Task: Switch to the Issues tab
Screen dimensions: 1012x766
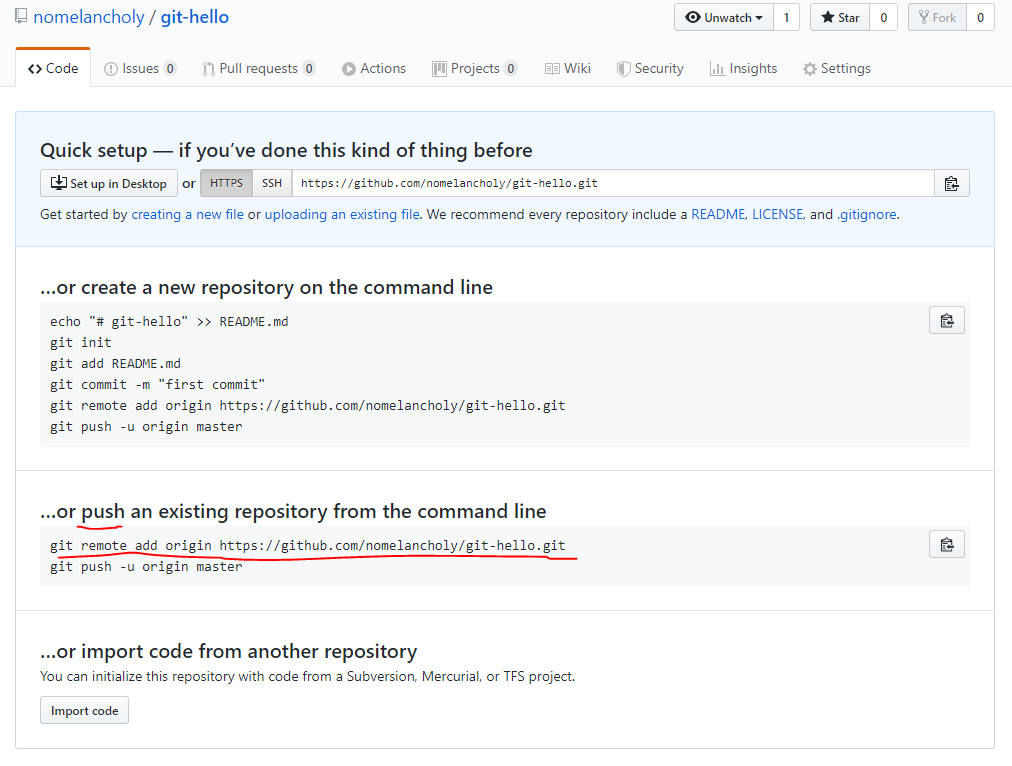Action: click(140, 68)
